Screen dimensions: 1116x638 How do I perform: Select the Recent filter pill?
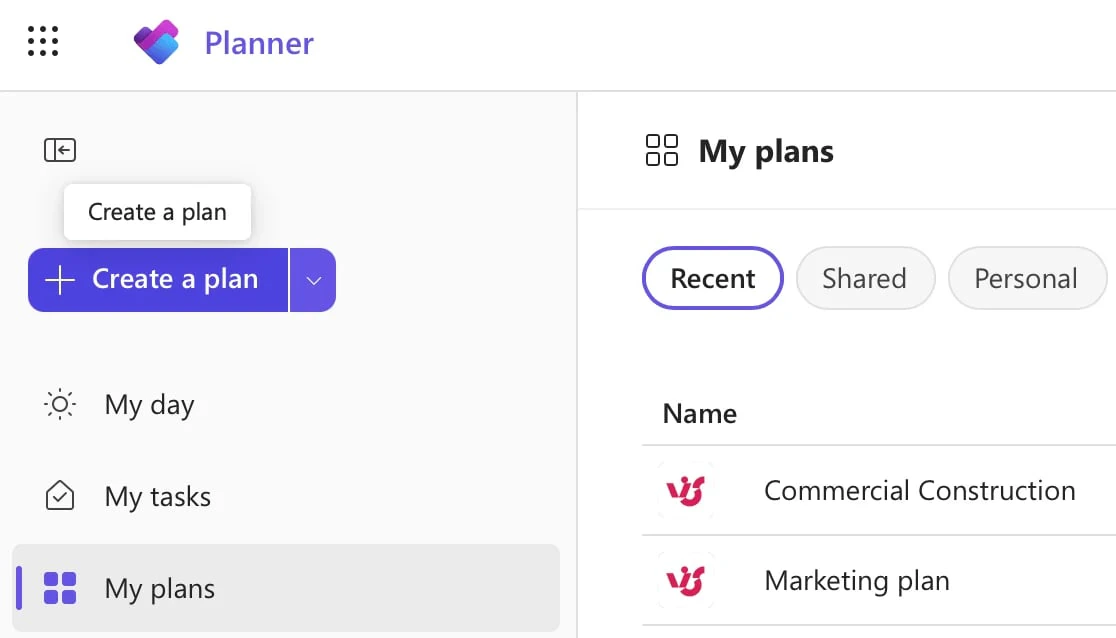tap(712, 278)
